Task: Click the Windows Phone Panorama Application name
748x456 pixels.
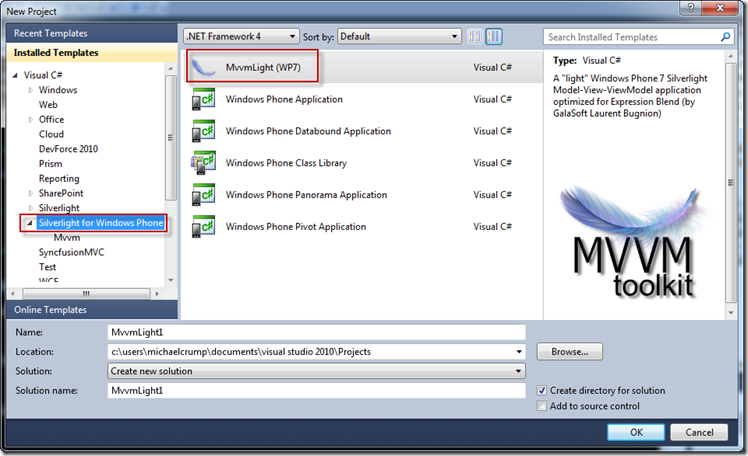Action: [x=306, y=195]
